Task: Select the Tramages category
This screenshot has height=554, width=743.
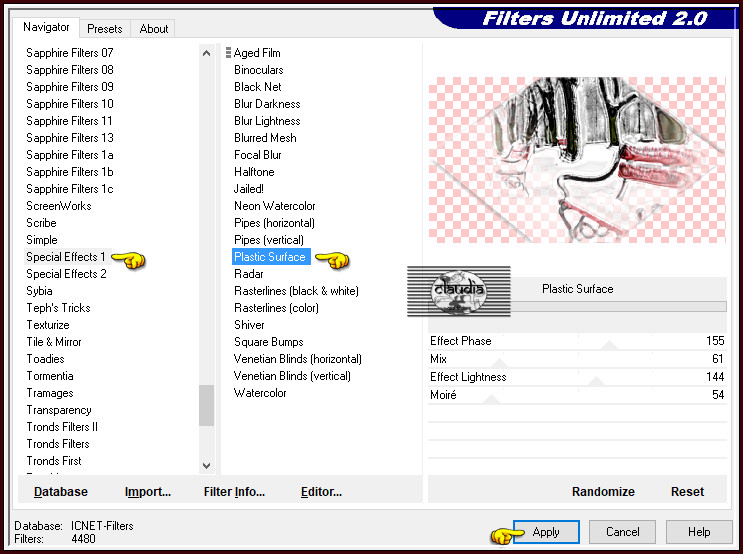Action: [50, 393]
